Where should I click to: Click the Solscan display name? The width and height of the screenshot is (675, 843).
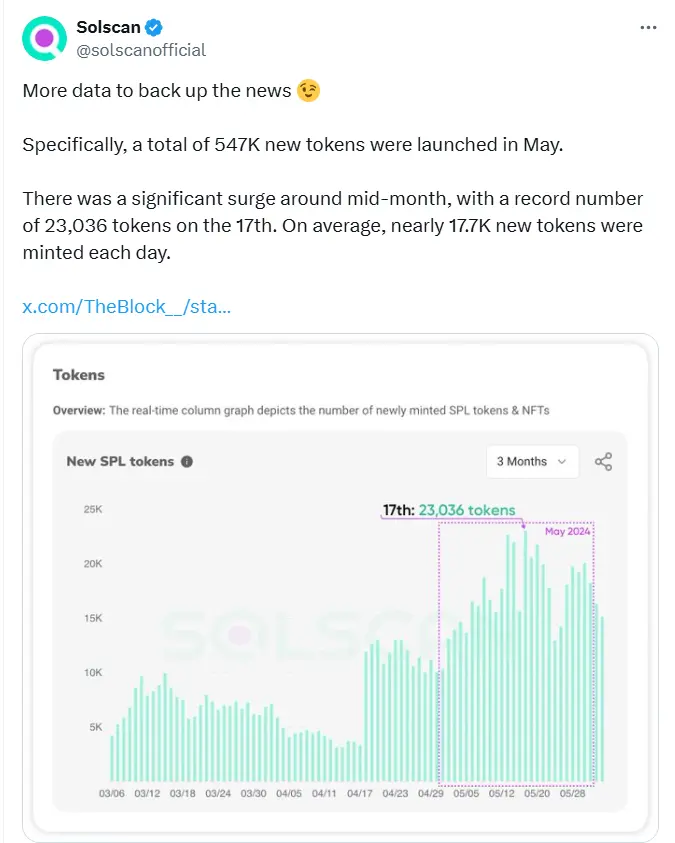[x=108, y=27]
